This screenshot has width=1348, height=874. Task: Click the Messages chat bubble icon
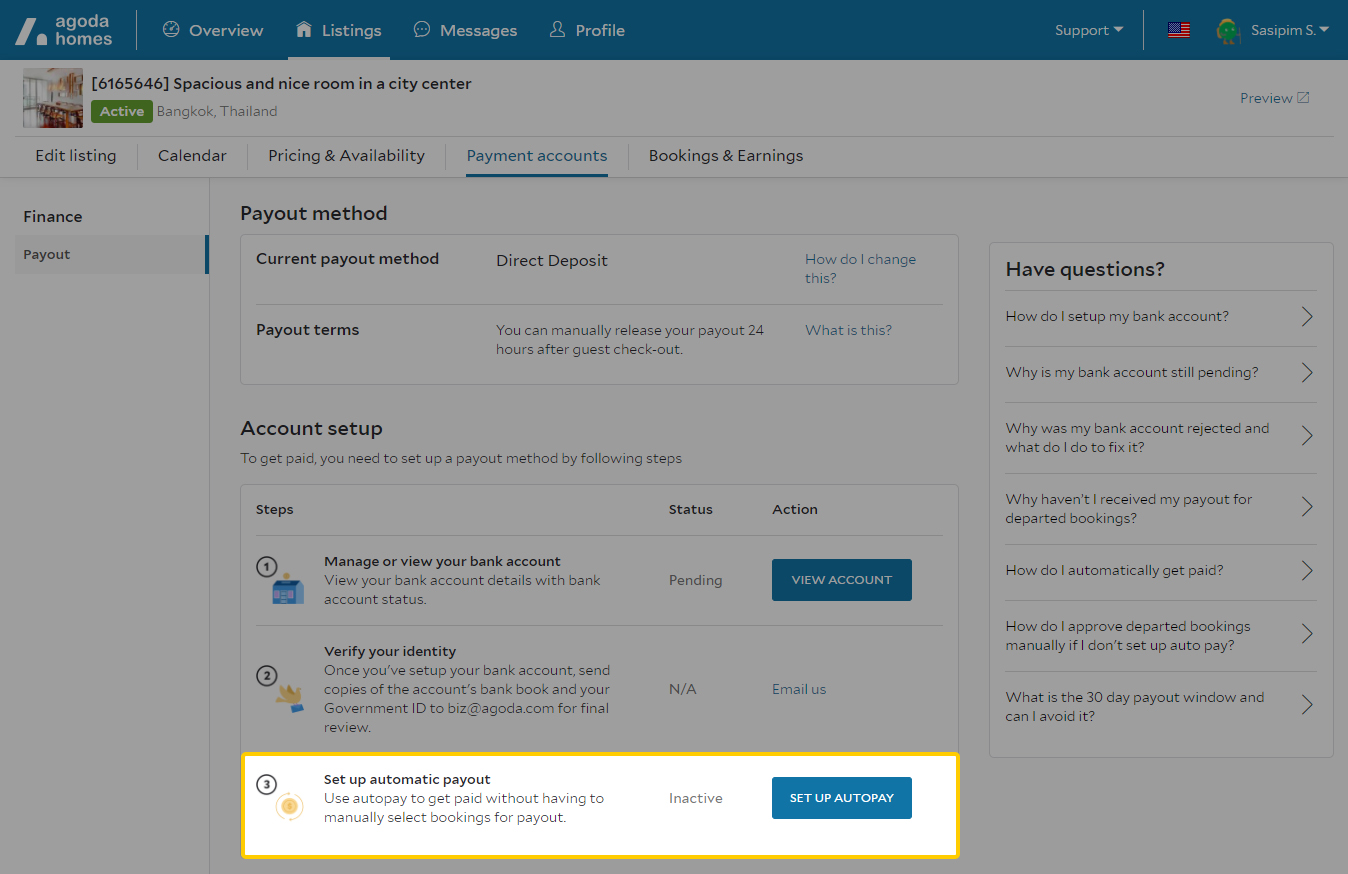[x=422, y=30]
